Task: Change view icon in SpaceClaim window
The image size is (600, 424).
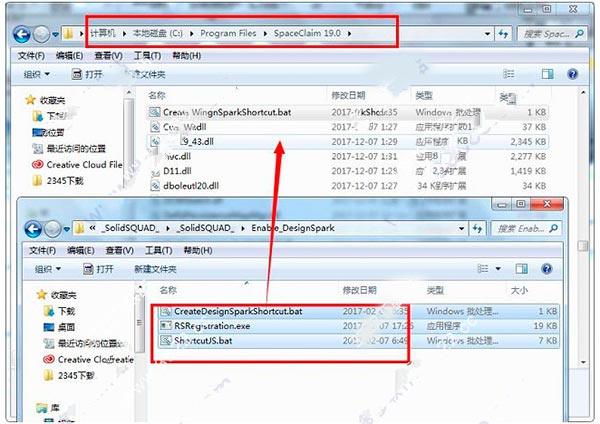Action: pyautogui.click(x=509, y=74)
